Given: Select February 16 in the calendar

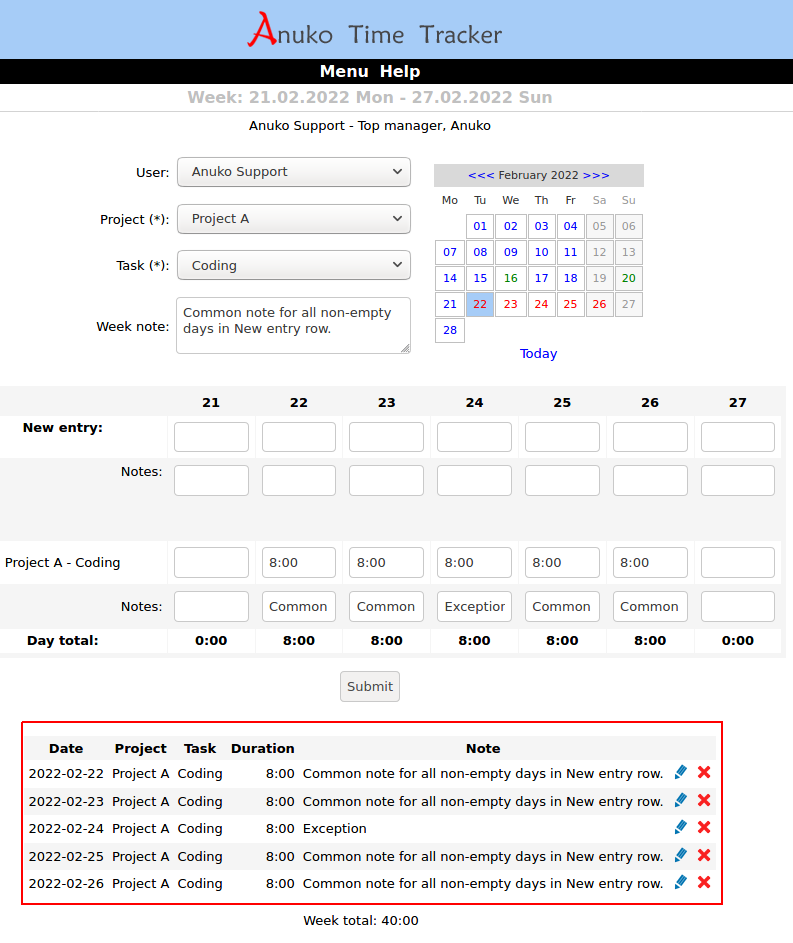Looking at the screenshot, I should (x=510, y=278).
